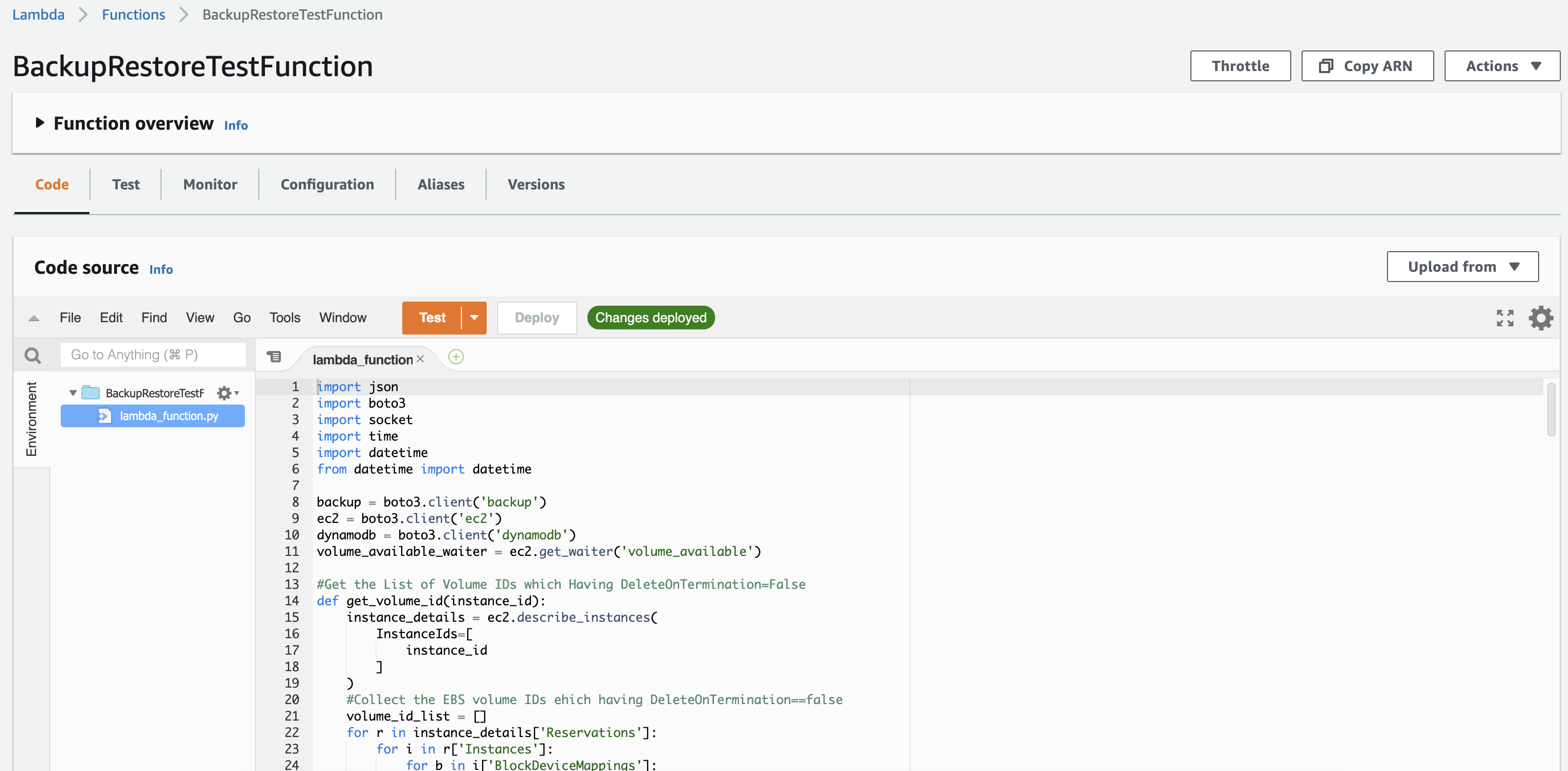
Task: Collapse the BackupRestoreTestF folder tree
Action: [73, 393]
